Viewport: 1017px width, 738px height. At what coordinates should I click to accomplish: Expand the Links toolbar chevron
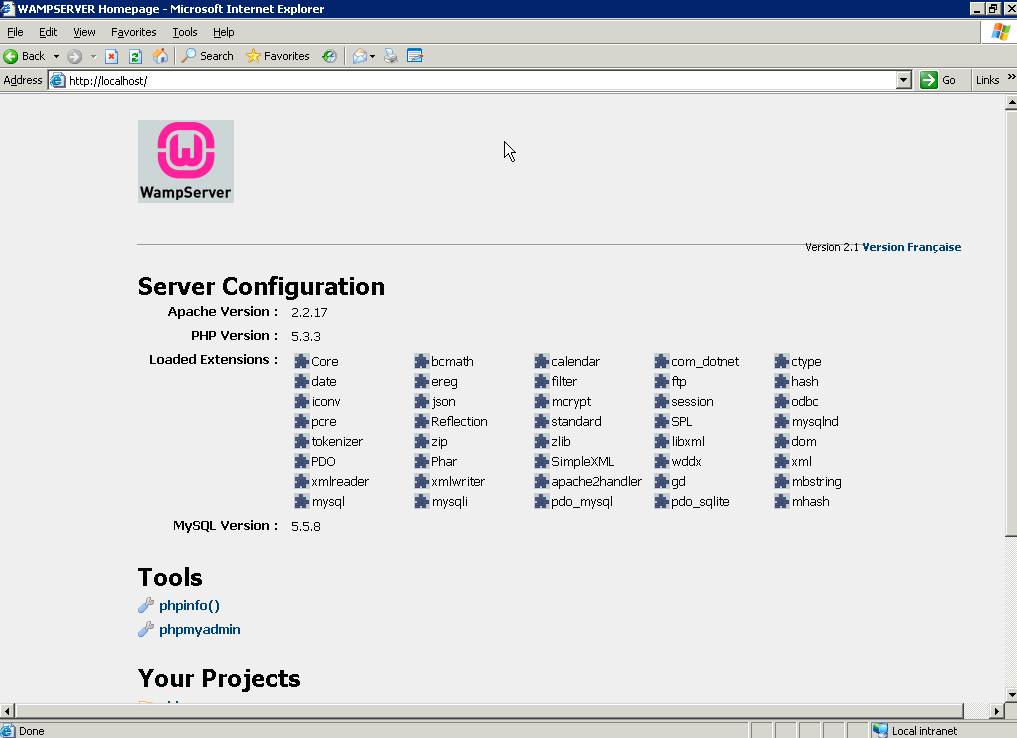click(1011, 78)
